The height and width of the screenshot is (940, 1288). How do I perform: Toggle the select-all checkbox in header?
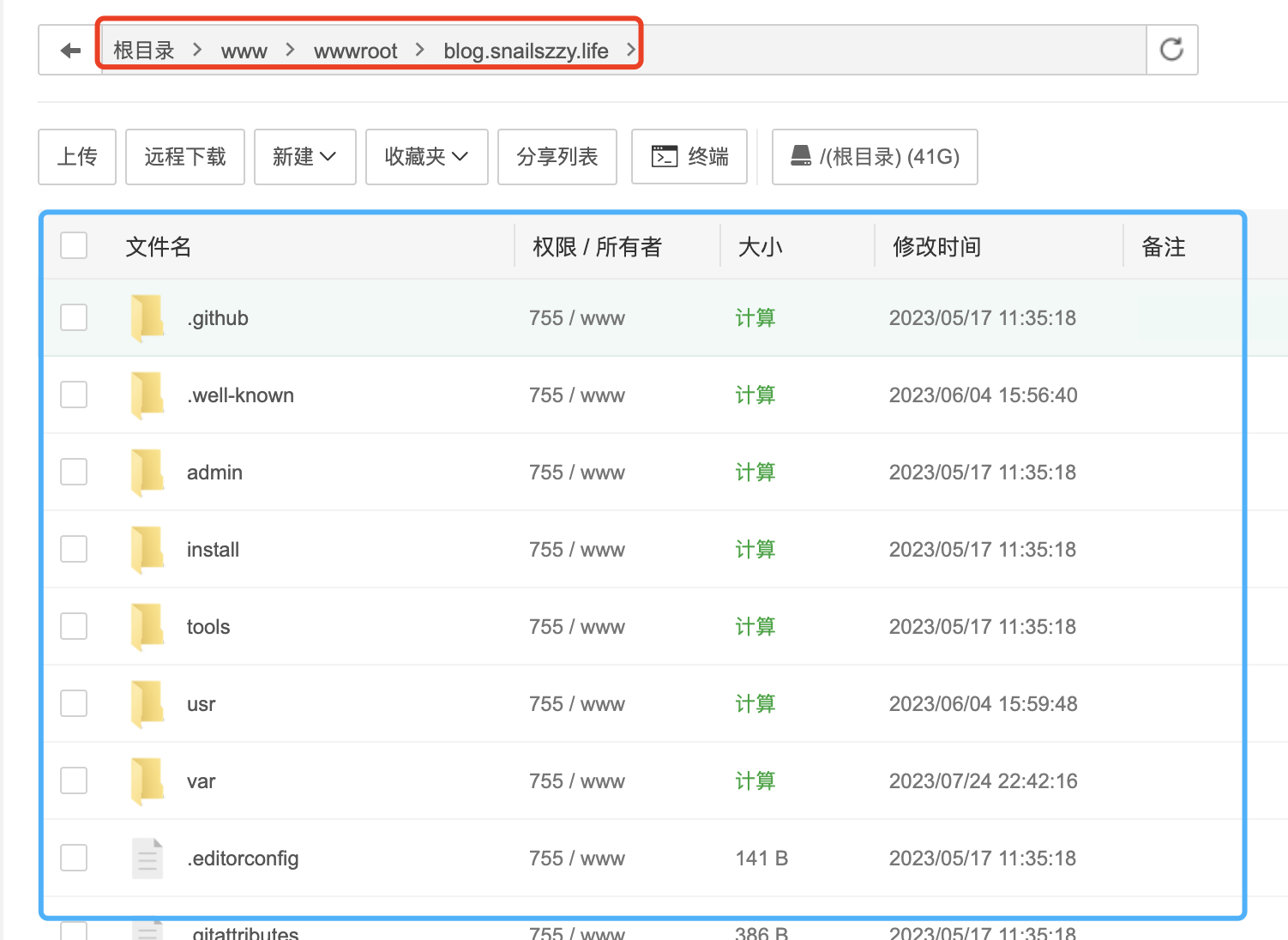74,246
